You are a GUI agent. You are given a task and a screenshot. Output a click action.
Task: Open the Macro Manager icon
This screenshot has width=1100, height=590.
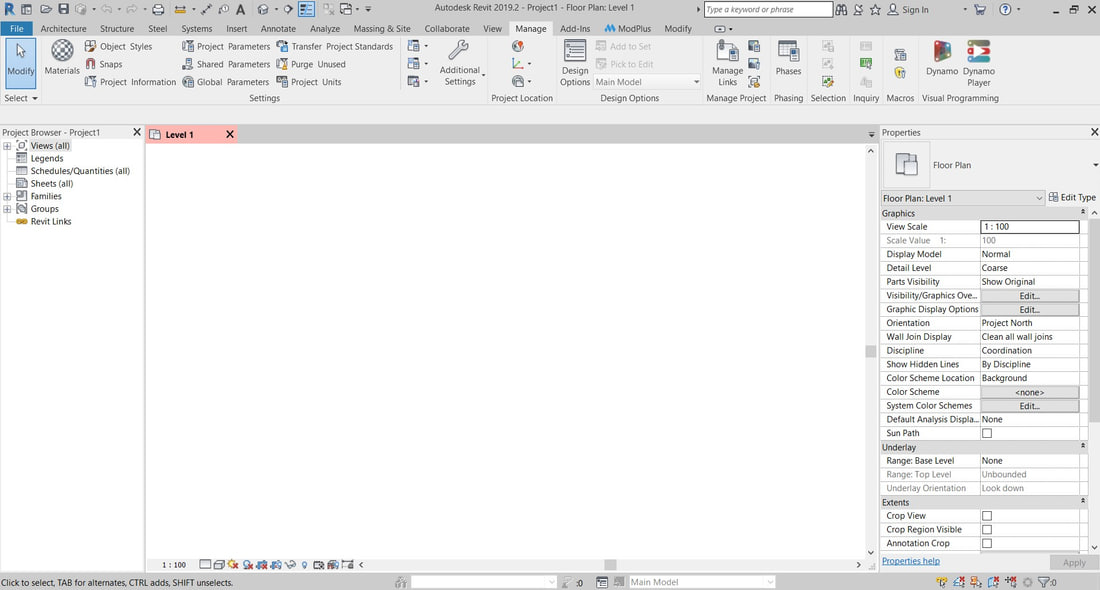900,55
